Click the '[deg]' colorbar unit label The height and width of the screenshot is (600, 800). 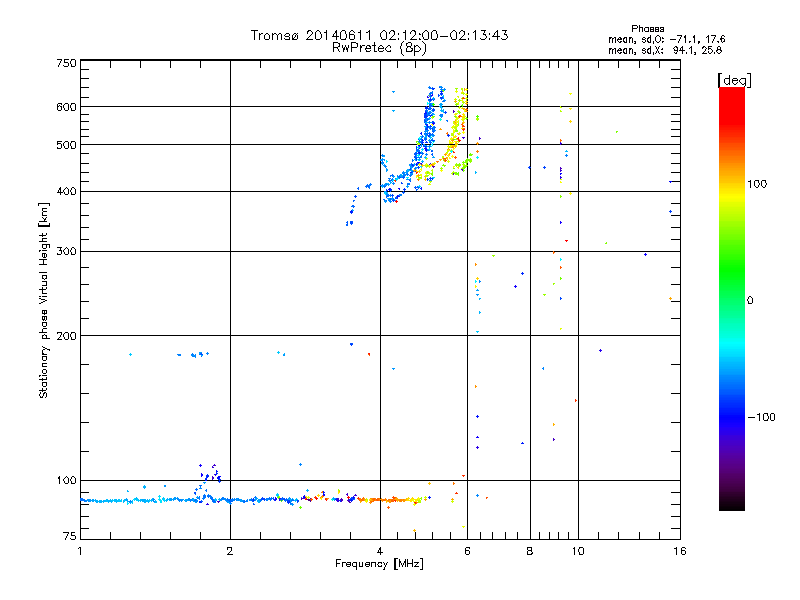point(734,80)
